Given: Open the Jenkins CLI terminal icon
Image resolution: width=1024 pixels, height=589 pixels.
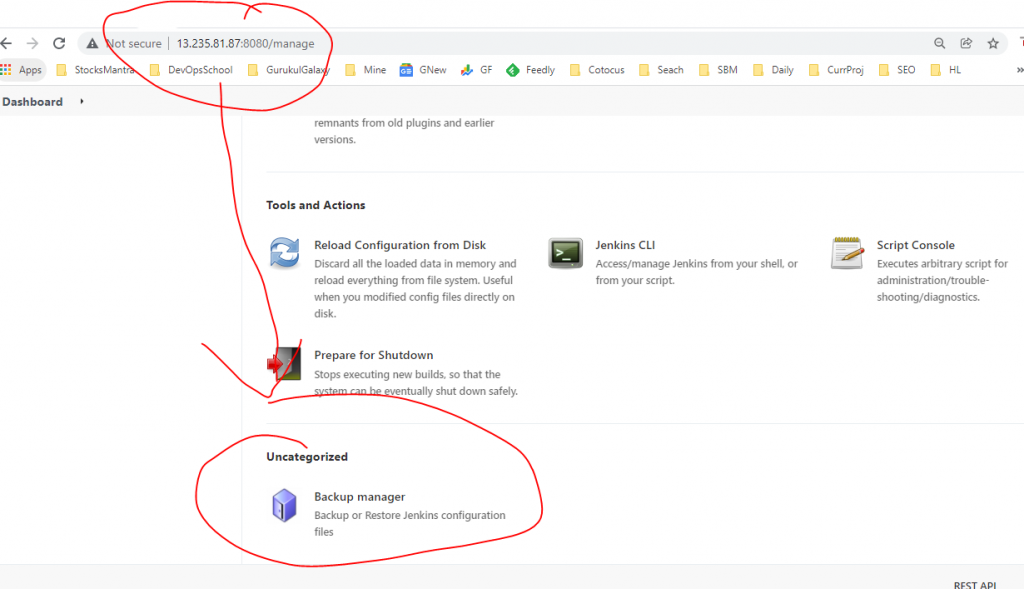Looking at the screenshot, I should 565,253.
